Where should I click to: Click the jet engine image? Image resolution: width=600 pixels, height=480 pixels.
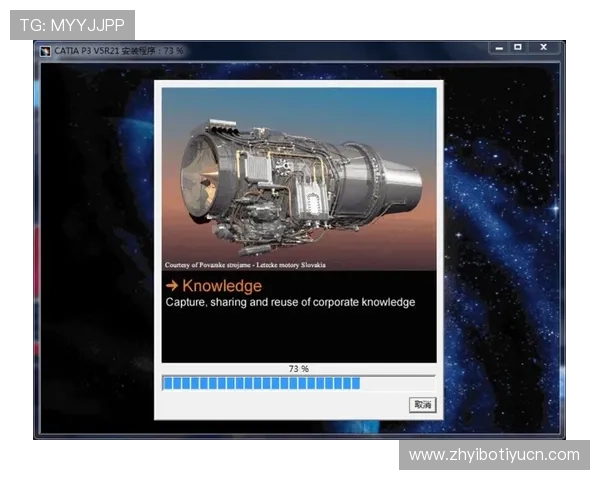[298, 178]
